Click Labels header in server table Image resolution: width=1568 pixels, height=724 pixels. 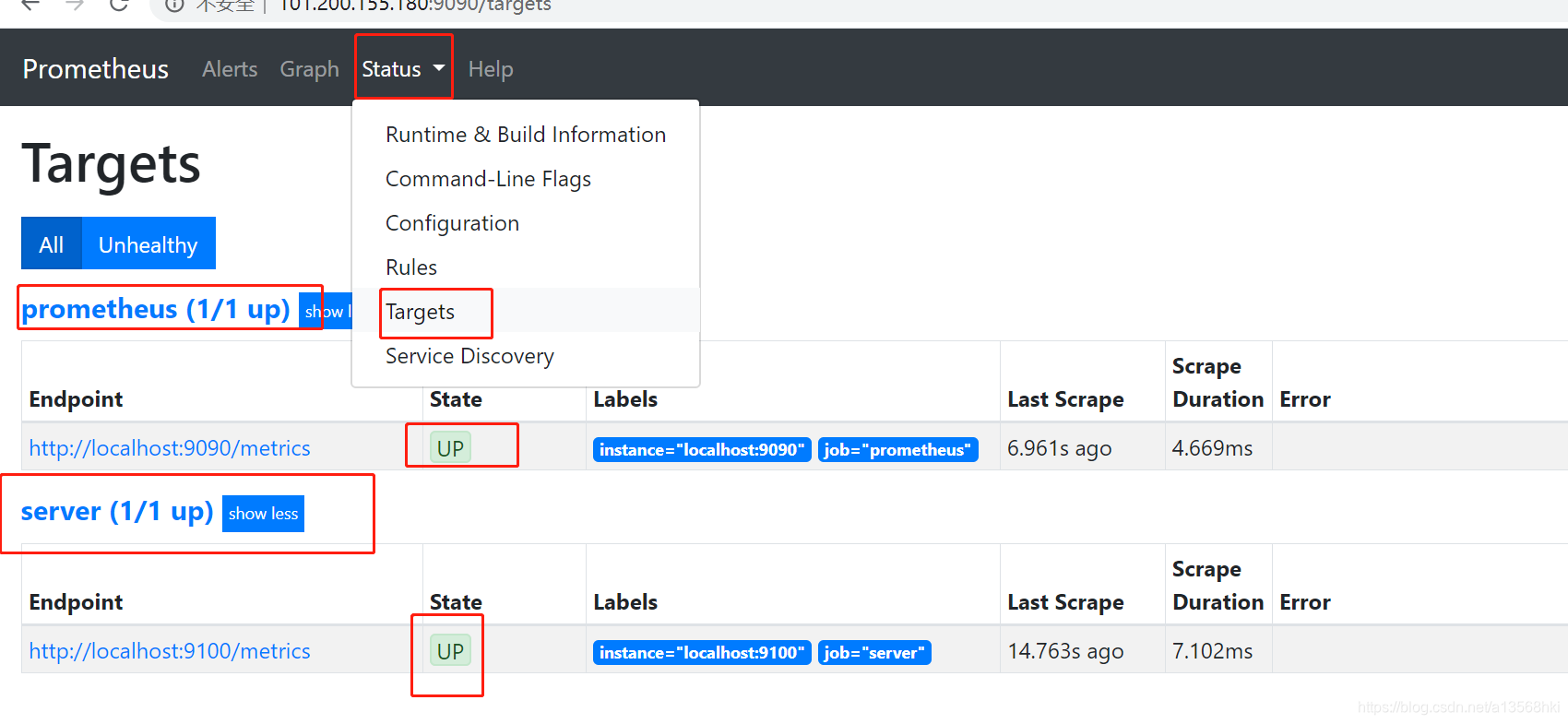point(625,602)
